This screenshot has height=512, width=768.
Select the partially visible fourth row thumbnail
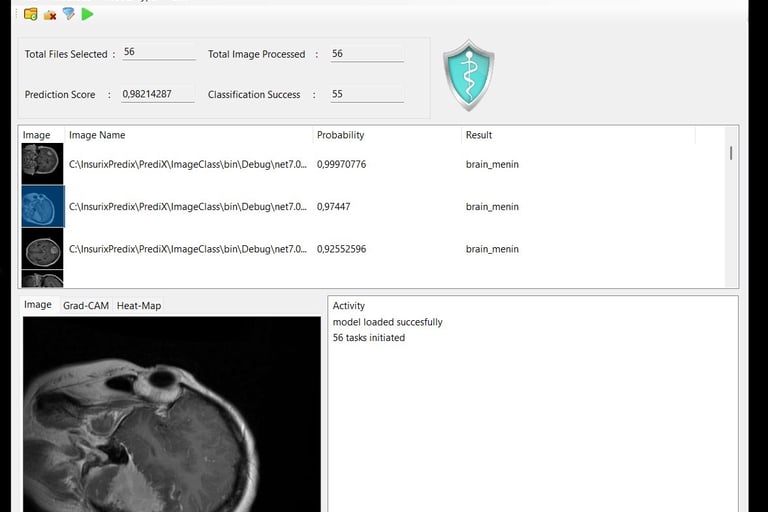click(42, 279)
